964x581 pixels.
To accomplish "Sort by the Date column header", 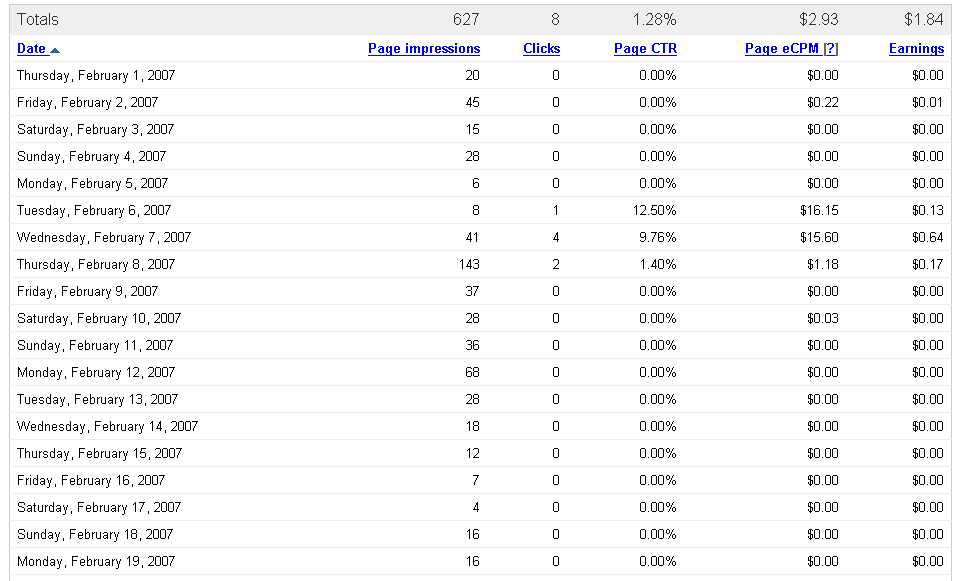I will [31, 49].
